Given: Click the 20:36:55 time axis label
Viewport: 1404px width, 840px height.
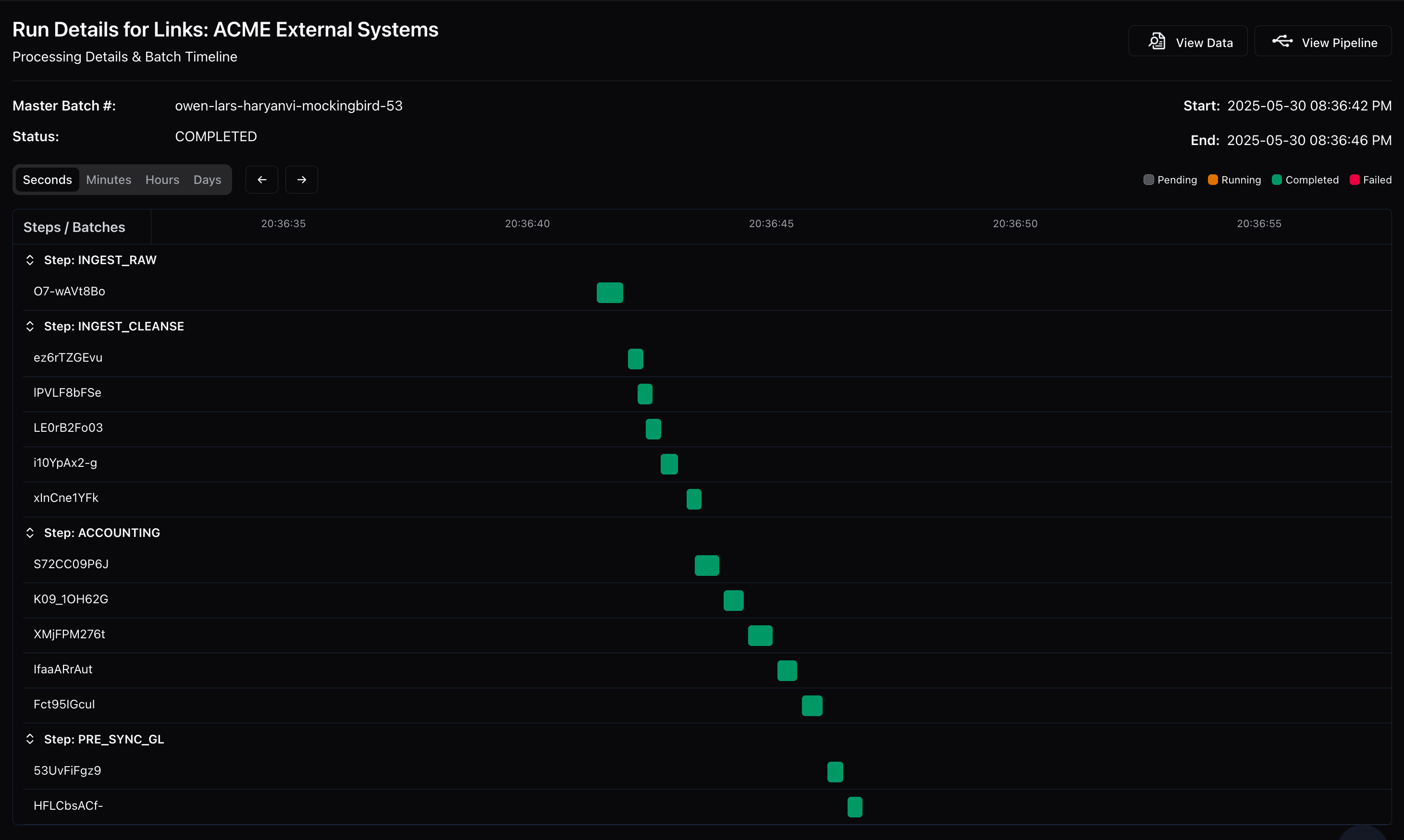Looking at the screenshot, I should point(1260,224).
